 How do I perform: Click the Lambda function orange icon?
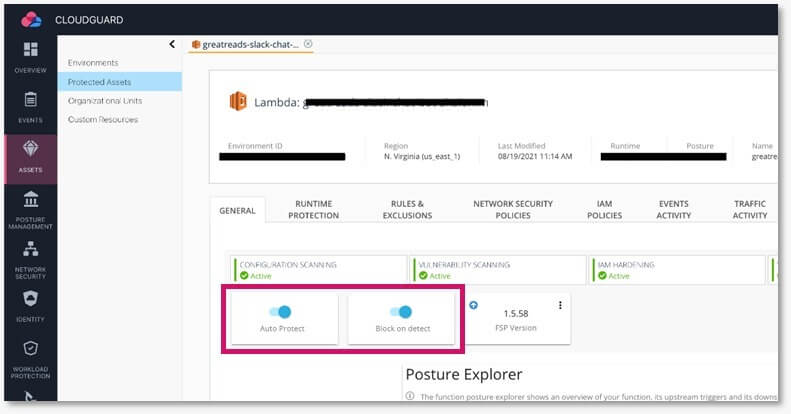coord(238,101)
